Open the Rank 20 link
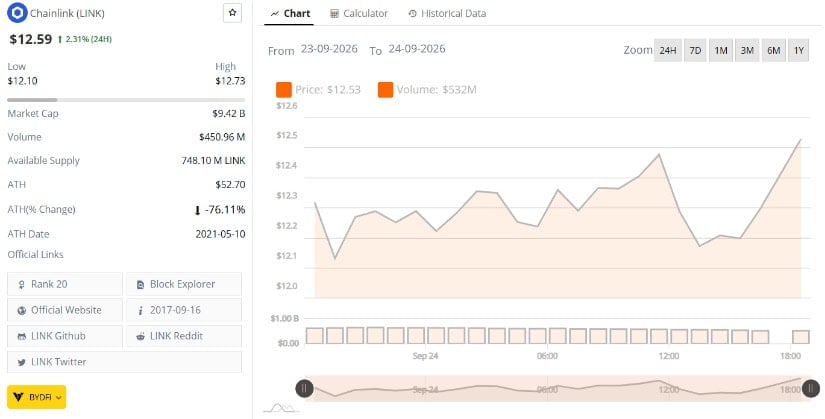Image resolution: width=825 pixels, height=419 pixels. point(65,284)
